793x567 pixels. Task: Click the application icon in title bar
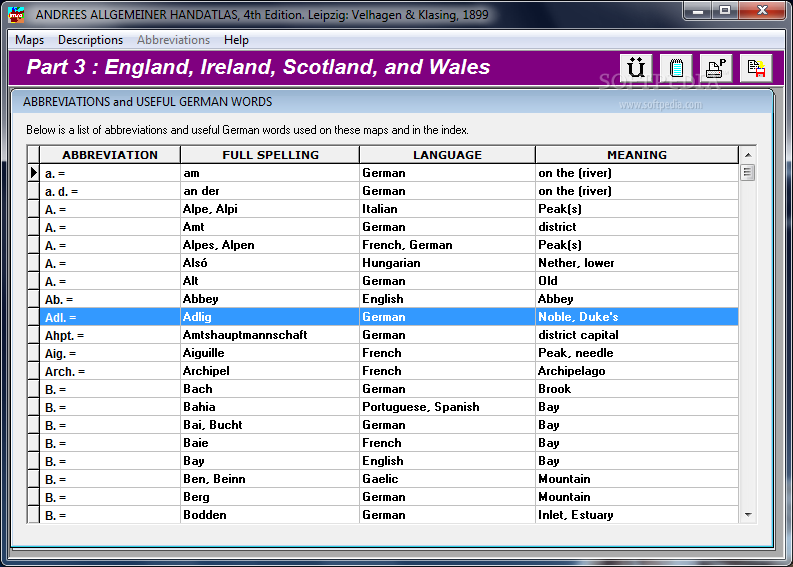pyautogui.click(x=16, y=15)
